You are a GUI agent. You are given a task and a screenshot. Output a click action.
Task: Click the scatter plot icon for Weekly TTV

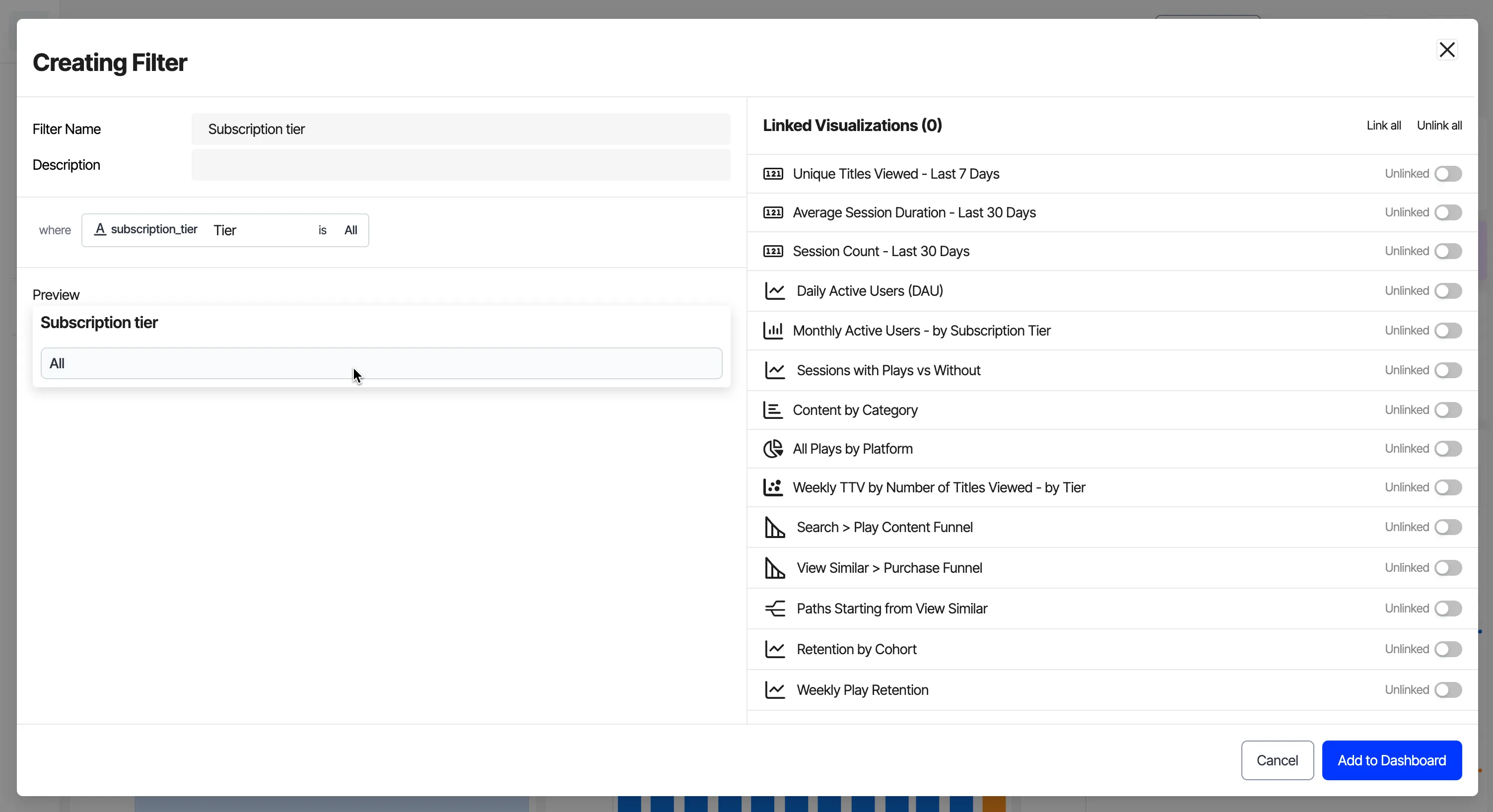pyautogui.click(x=773, y=487)
